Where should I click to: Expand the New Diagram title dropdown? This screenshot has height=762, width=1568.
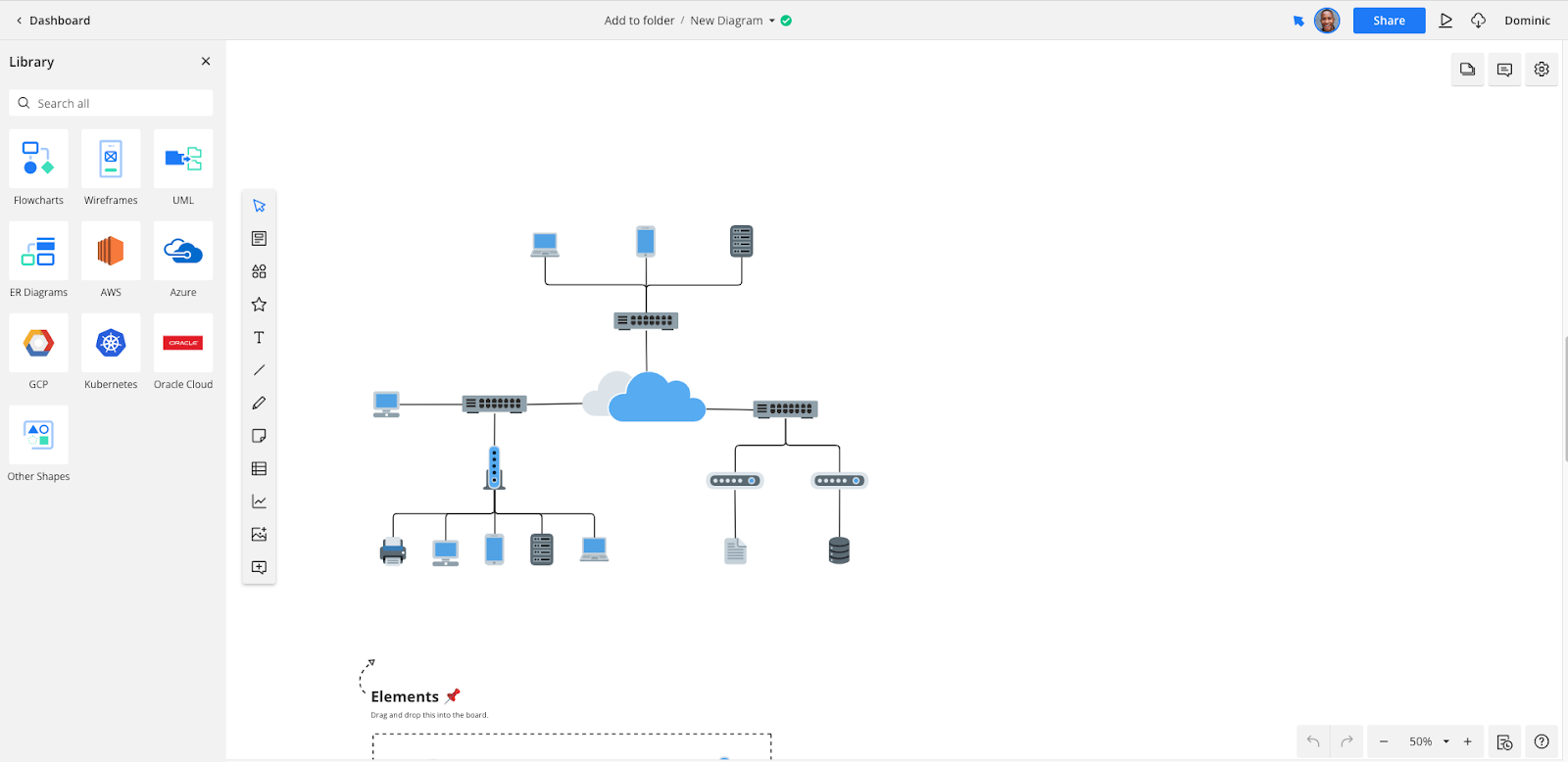[771, 21]
